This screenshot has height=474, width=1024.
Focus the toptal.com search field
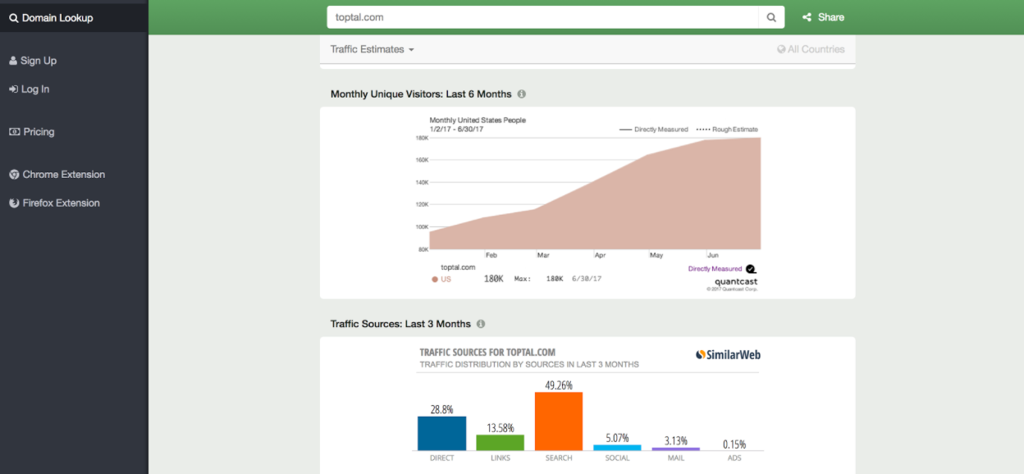(543, 18)
